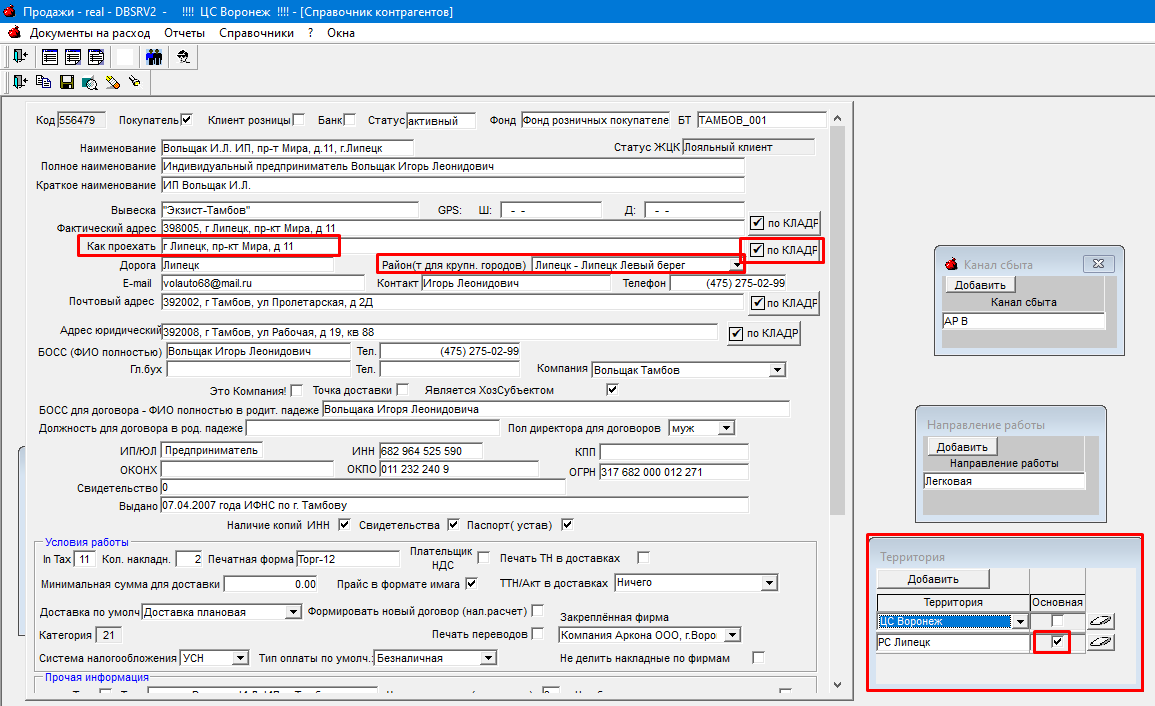
Task: Click the magnifier preview icon in toolbar
Action: (x=90, y=82)
